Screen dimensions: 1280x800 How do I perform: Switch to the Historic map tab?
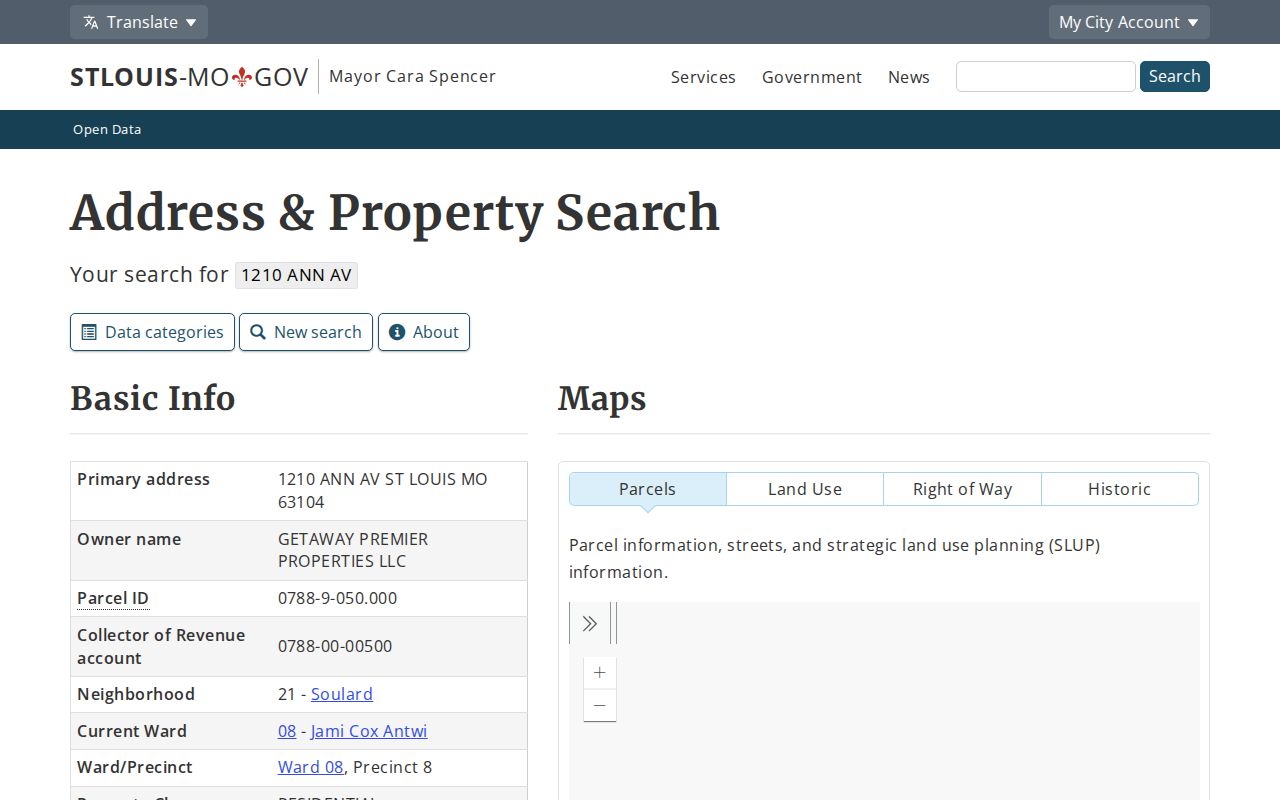(1120, 489)
